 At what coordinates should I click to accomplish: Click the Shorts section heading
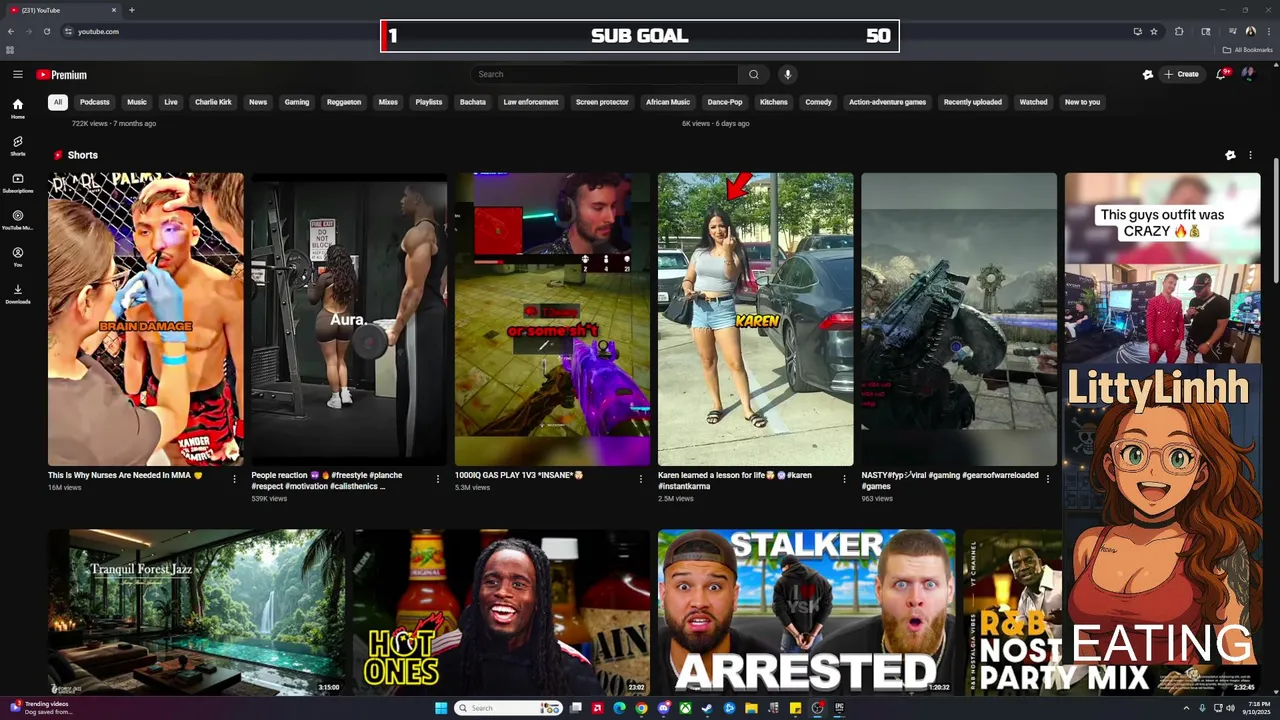point(83,155)
